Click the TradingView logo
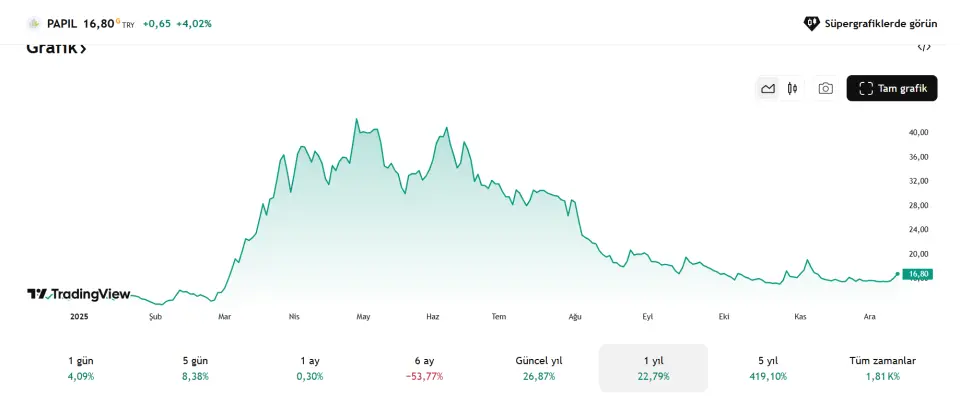Image resolution: width=960 pixels, height=408 pixels. [x=78, y=294]
